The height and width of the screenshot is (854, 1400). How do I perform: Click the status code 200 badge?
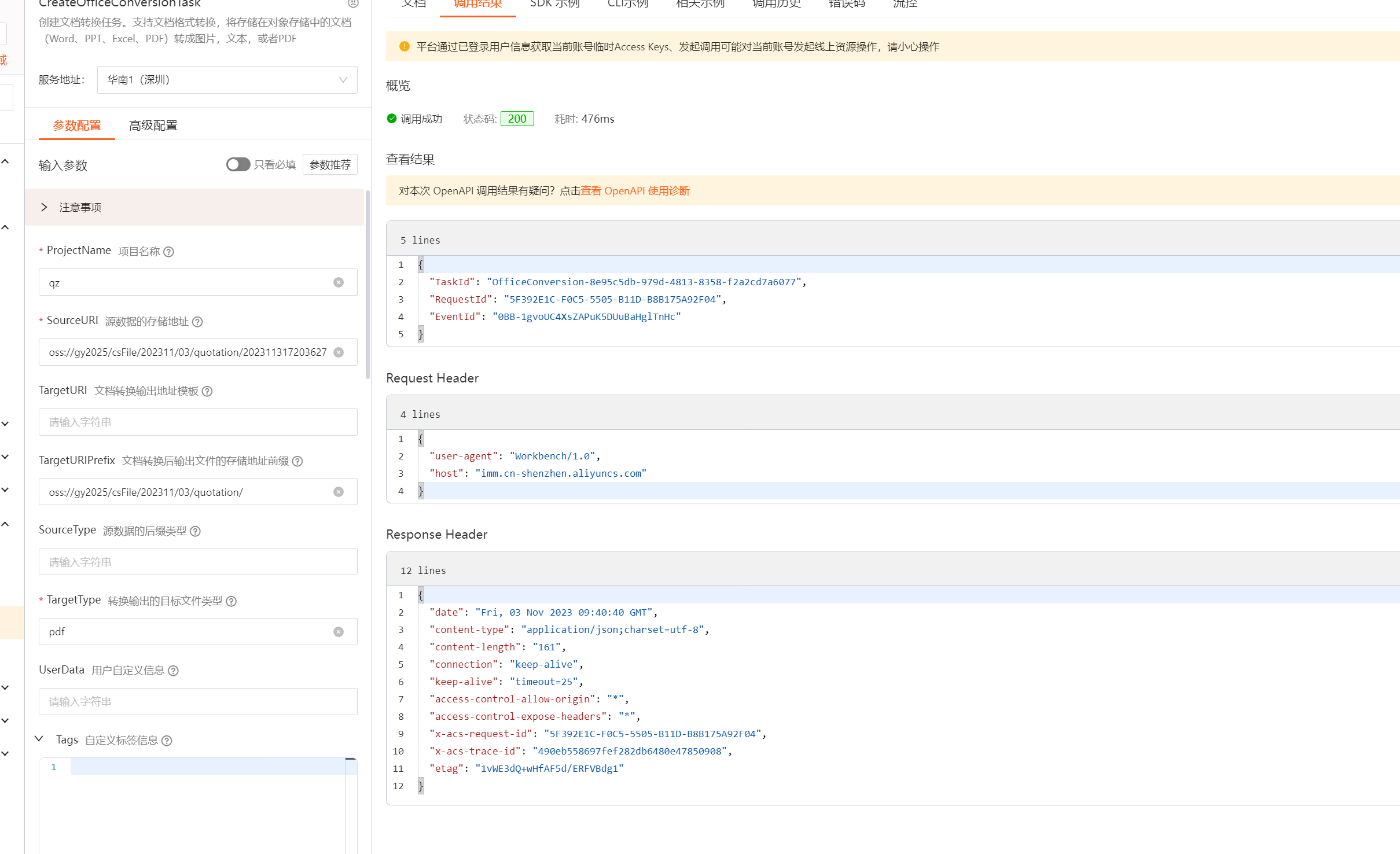[517, 119]
